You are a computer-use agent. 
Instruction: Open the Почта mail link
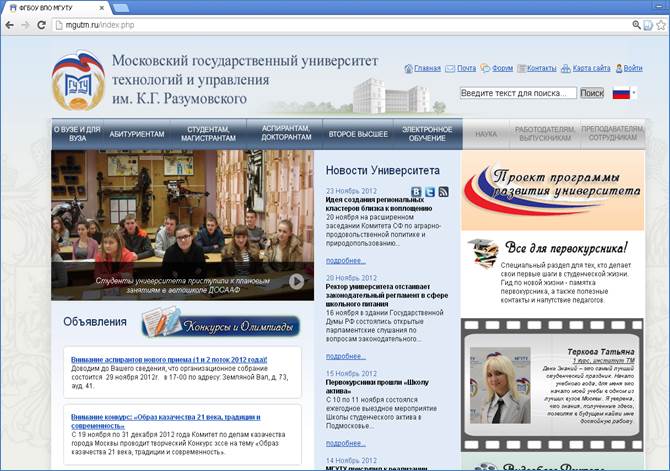click(466, 68)
